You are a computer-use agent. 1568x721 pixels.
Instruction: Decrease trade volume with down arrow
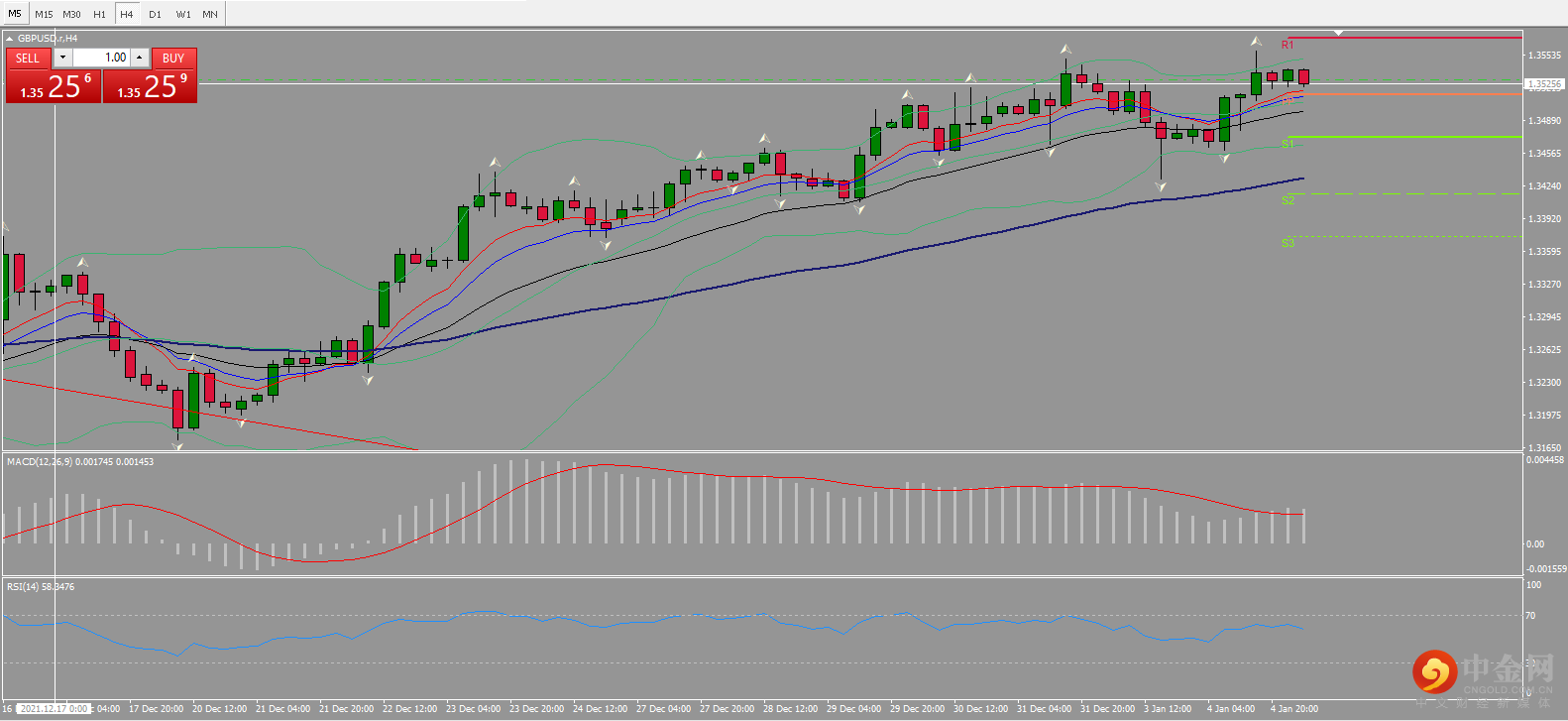coord(62,58)
